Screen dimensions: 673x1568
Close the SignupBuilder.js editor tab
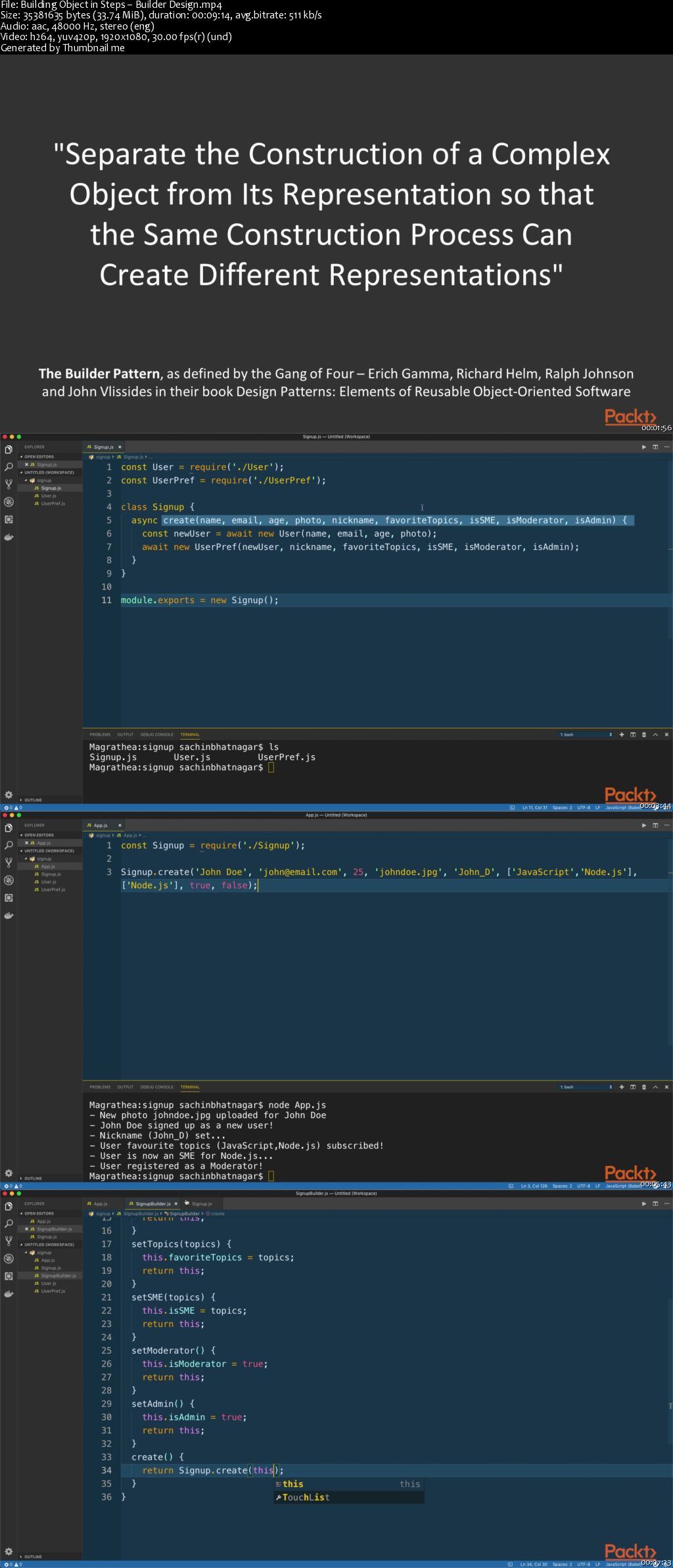point(175,1203)
